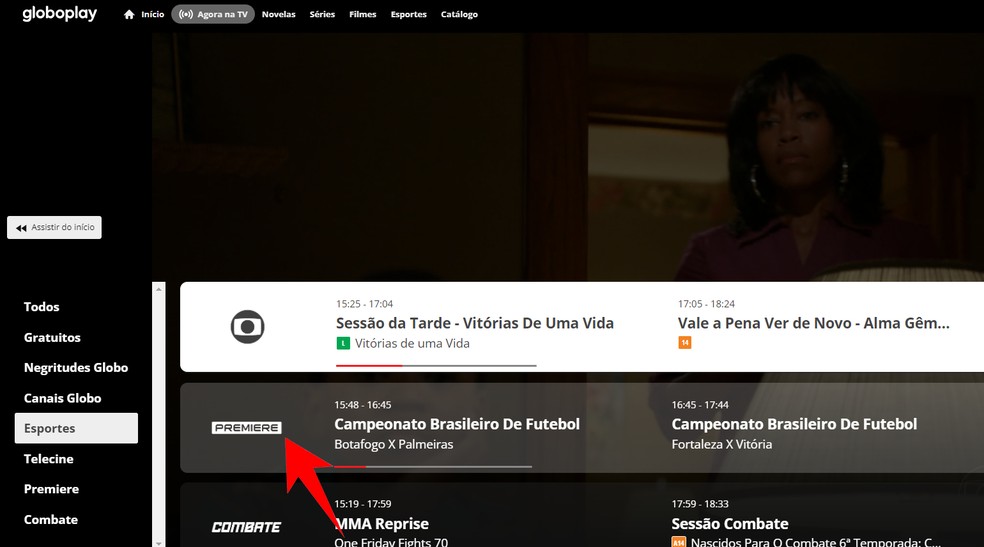Click the Globo program progress bar
The width and height of the screenshot is (984, 547).
point(436,365)
